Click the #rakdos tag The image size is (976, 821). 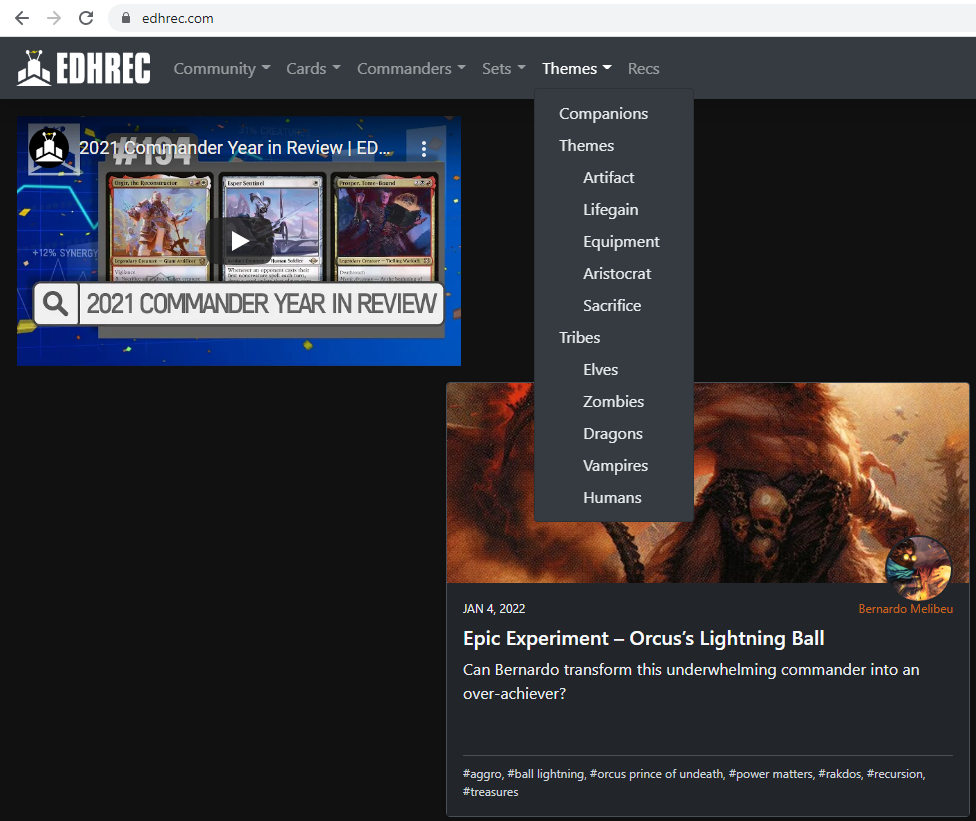pos(840,774)
